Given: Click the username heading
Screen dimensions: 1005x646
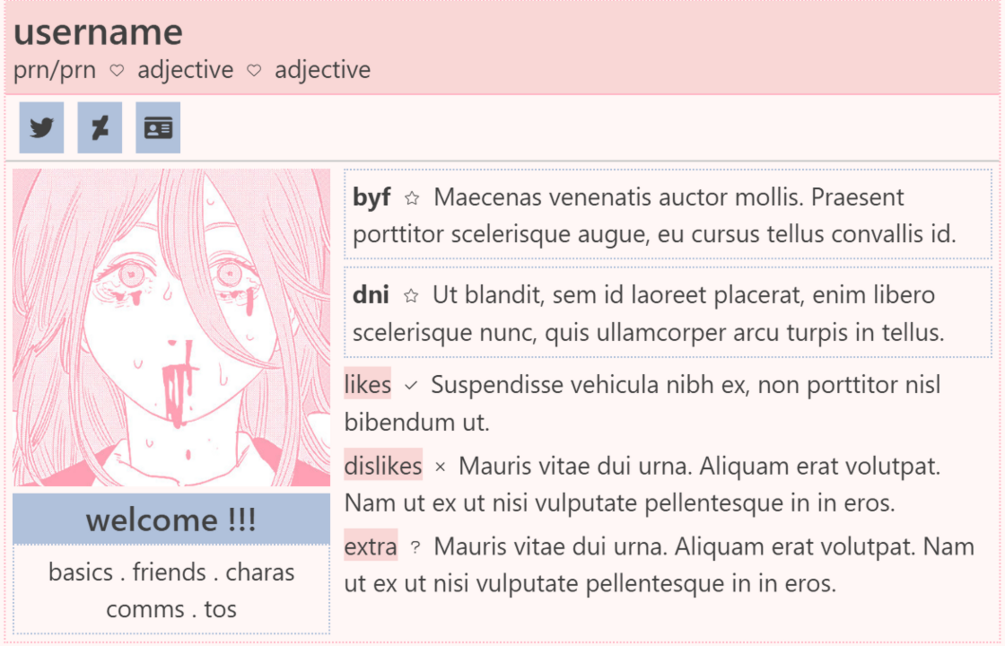Looking at the screenshot, I should tap(98, 32).
